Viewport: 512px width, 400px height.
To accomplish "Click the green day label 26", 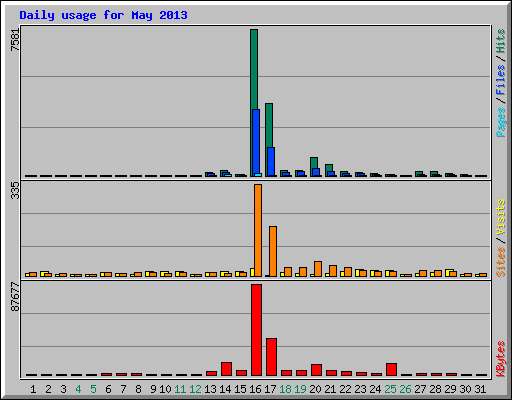I will pos(405,389).
